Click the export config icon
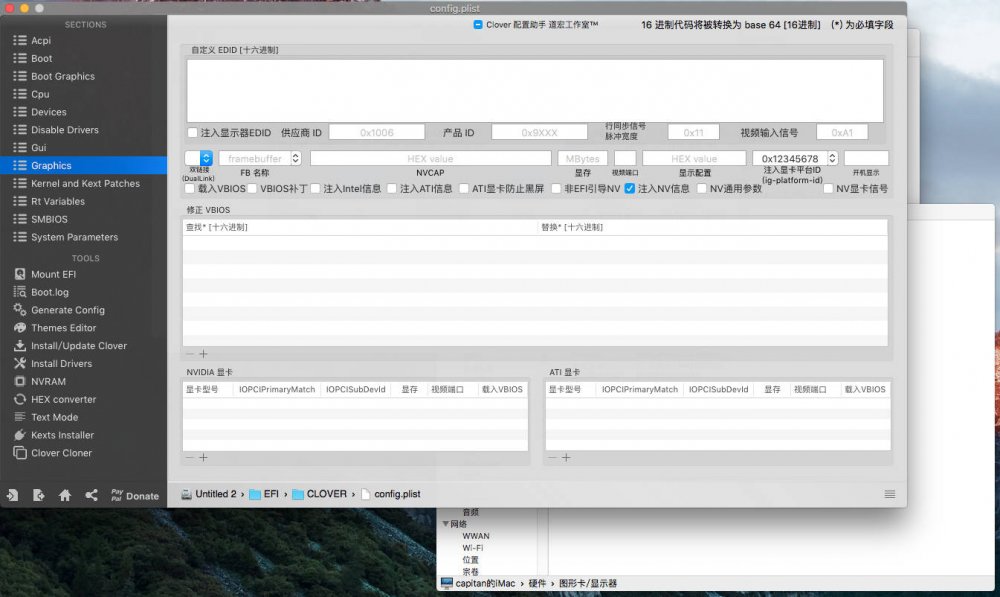 (x=39, y=495)
